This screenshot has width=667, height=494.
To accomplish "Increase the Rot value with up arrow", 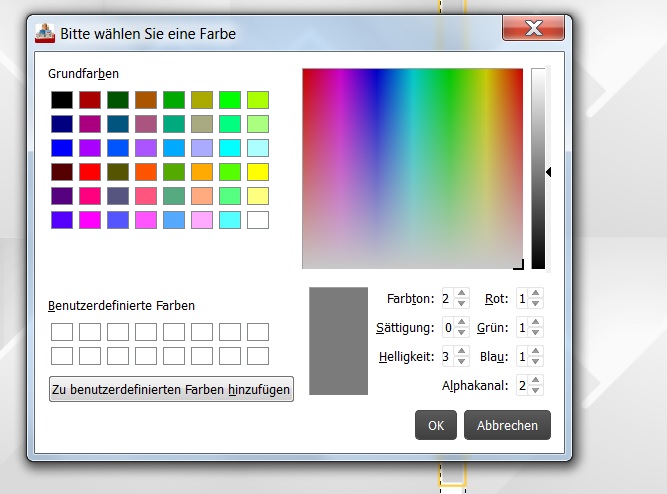I will tap(537, 293).
